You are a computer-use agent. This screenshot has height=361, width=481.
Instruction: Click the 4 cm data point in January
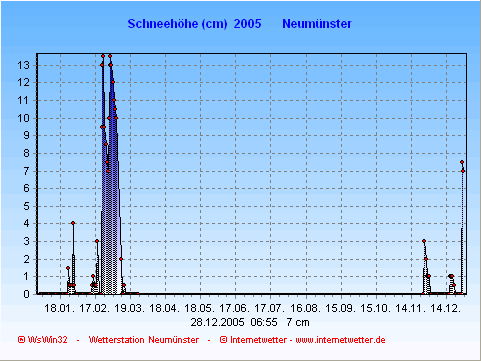[x=73, y=223]
